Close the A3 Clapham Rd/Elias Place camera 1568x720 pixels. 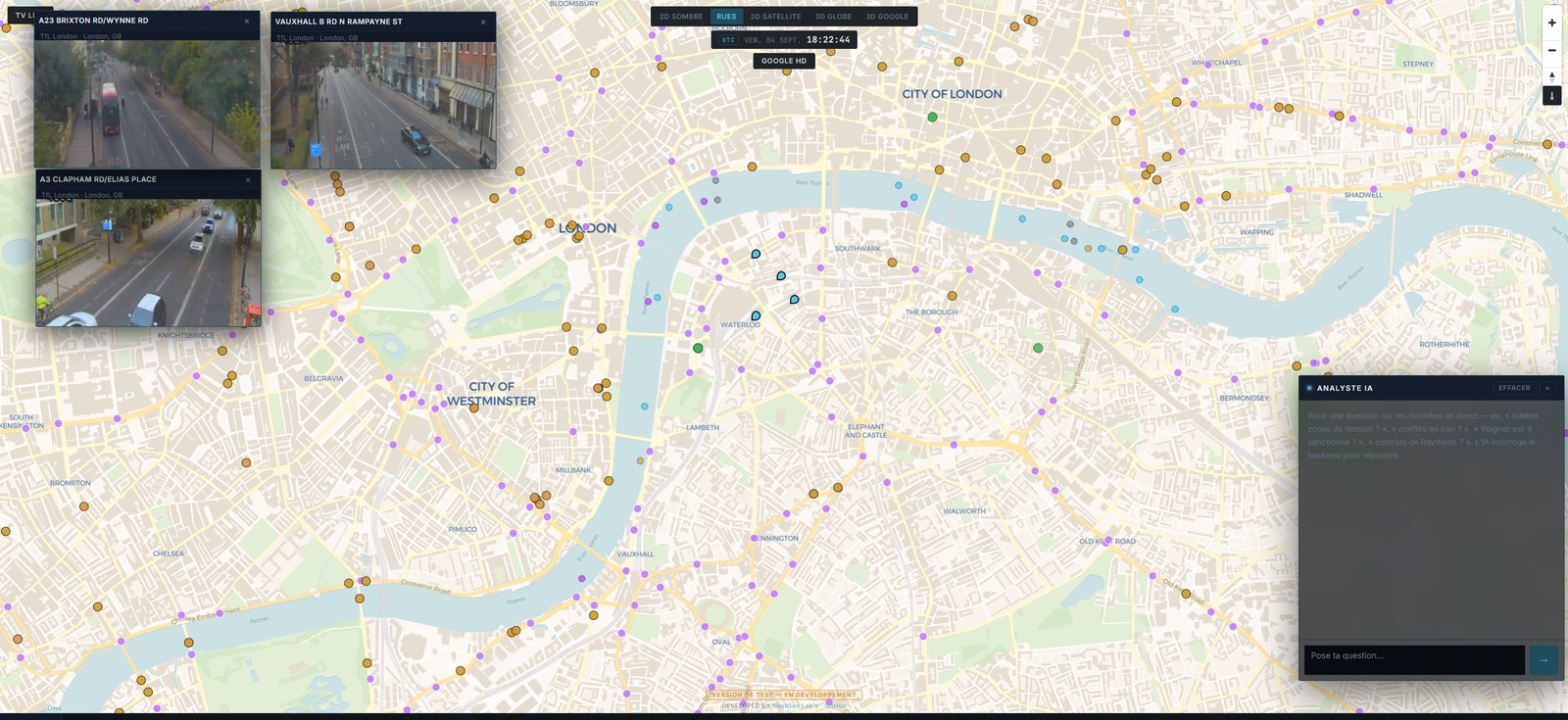(x=248, y=179)
